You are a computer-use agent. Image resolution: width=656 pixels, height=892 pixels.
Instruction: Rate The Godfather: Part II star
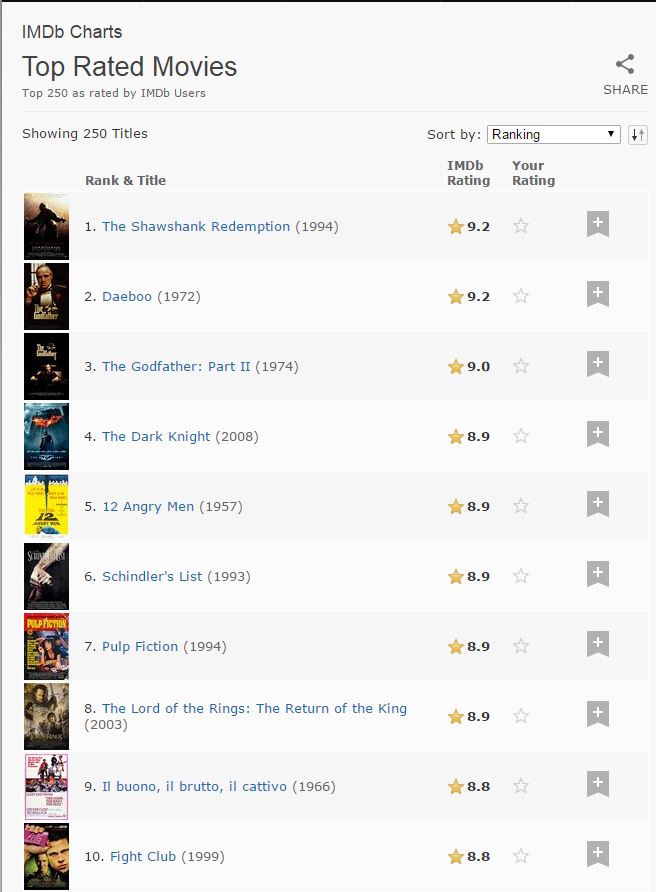click(x=521, y=366)
